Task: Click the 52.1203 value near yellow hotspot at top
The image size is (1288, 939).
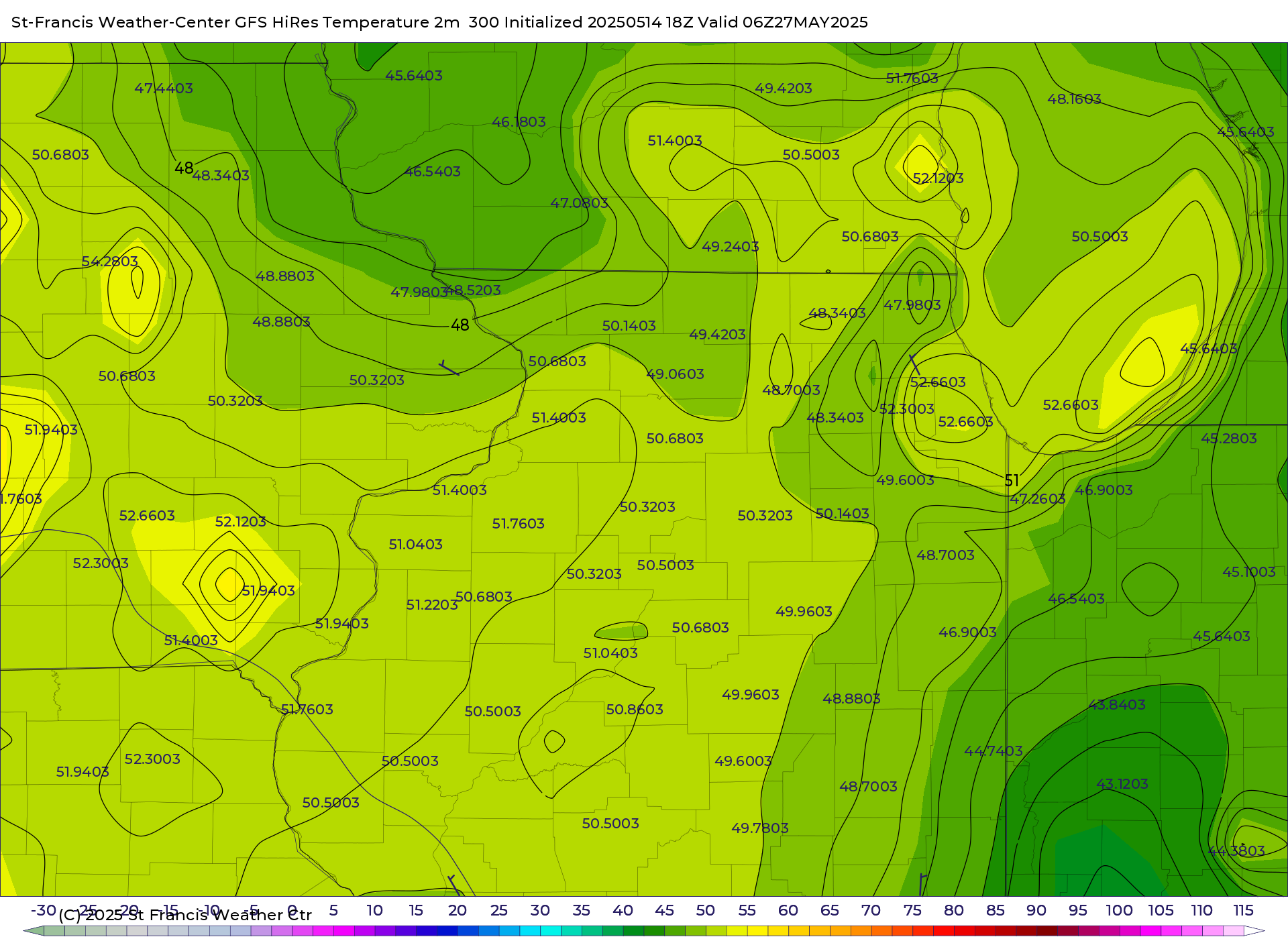Action: click(938, 178)
